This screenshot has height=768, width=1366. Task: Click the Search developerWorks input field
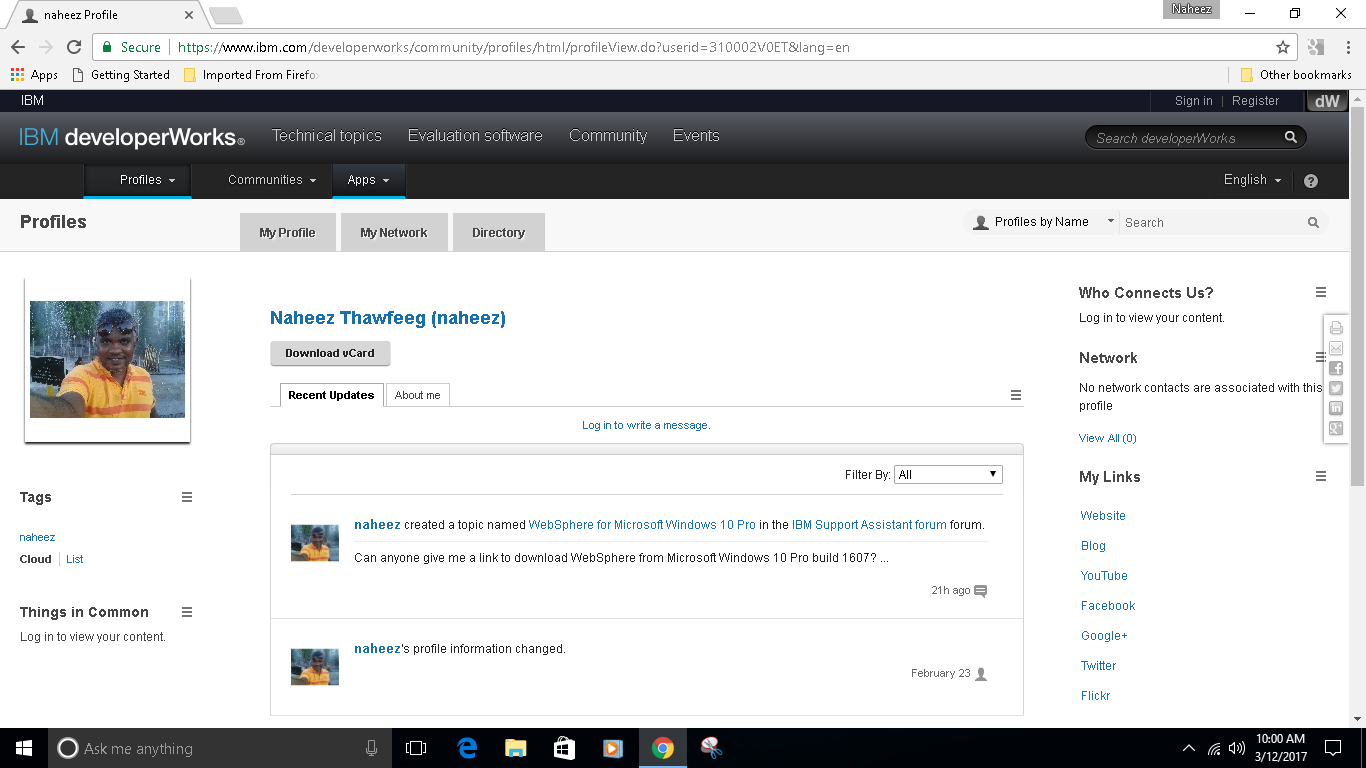(x=1186, y=138)
